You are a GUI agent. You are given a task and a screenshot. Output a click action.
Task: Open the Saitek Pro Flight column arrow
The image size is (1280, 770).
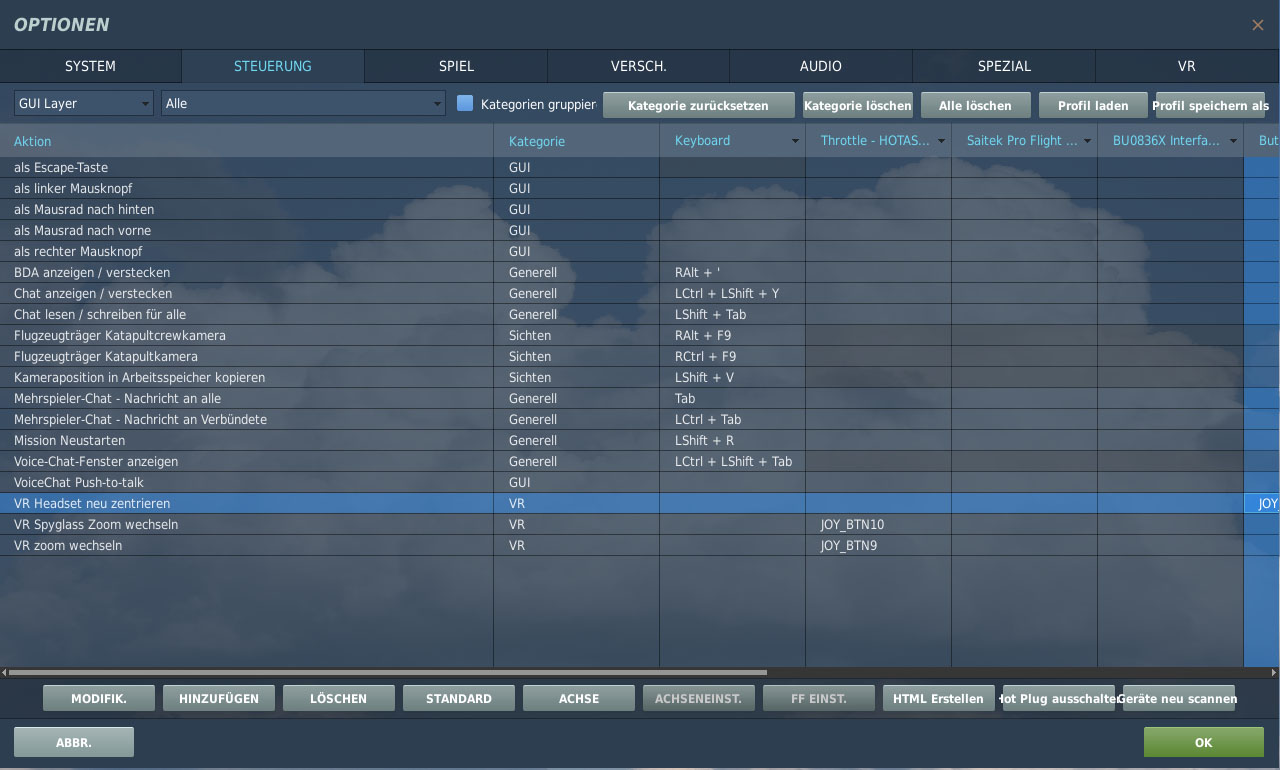1087,141
